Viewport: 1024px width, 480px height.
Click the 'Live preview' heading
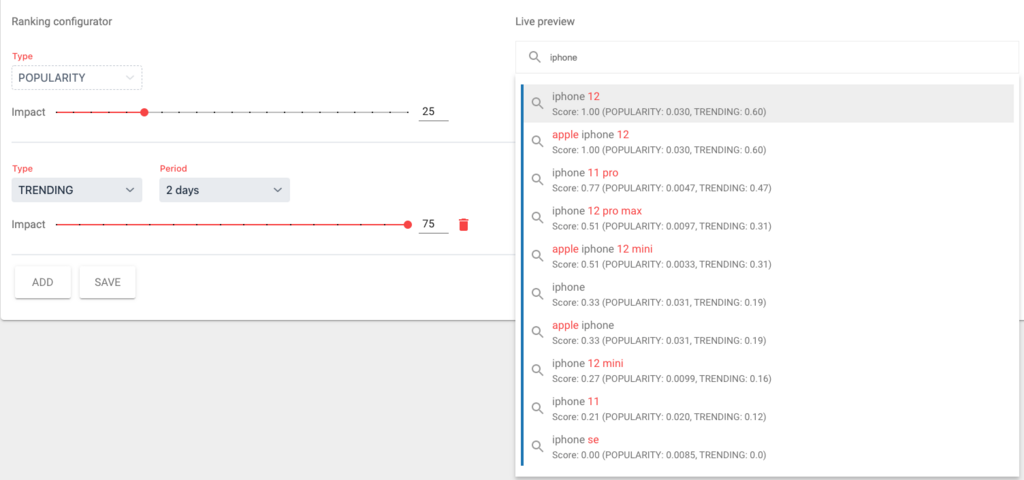545,22
